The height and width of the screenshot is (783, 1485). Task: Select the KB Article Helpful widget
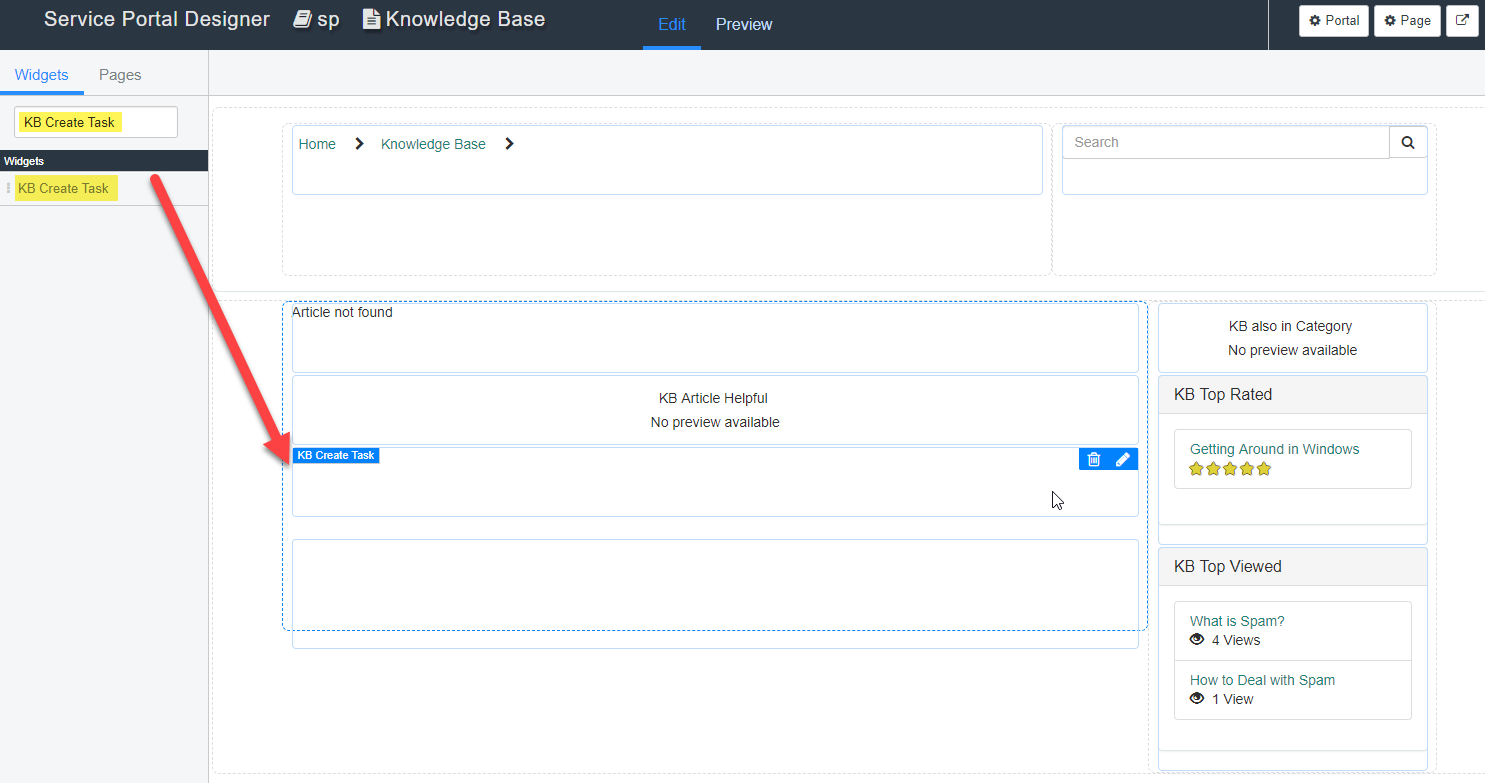coord(715,410)
